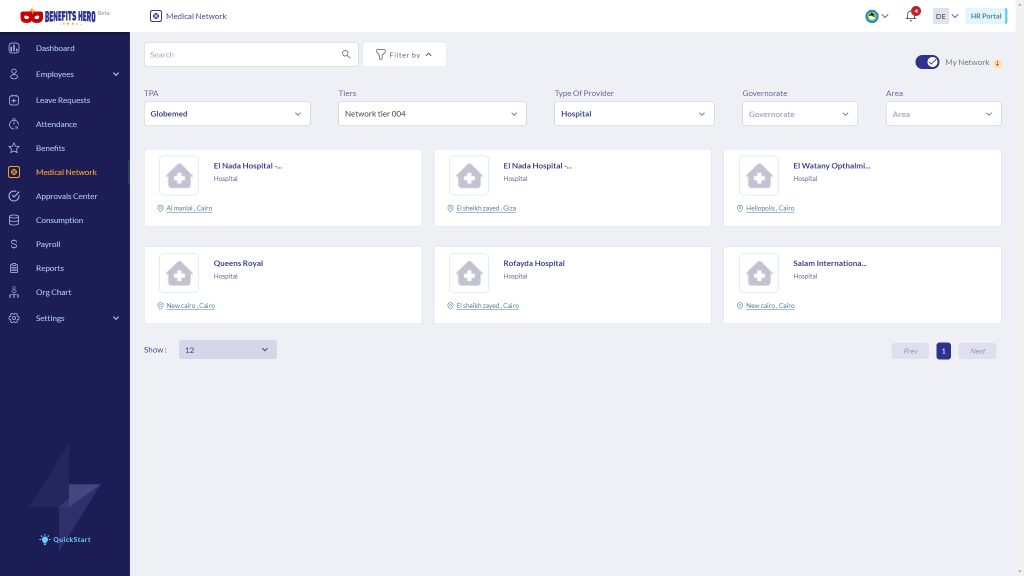Click the HR Portal button
This screenshot has width=1024, height=576.
point(986,16)
